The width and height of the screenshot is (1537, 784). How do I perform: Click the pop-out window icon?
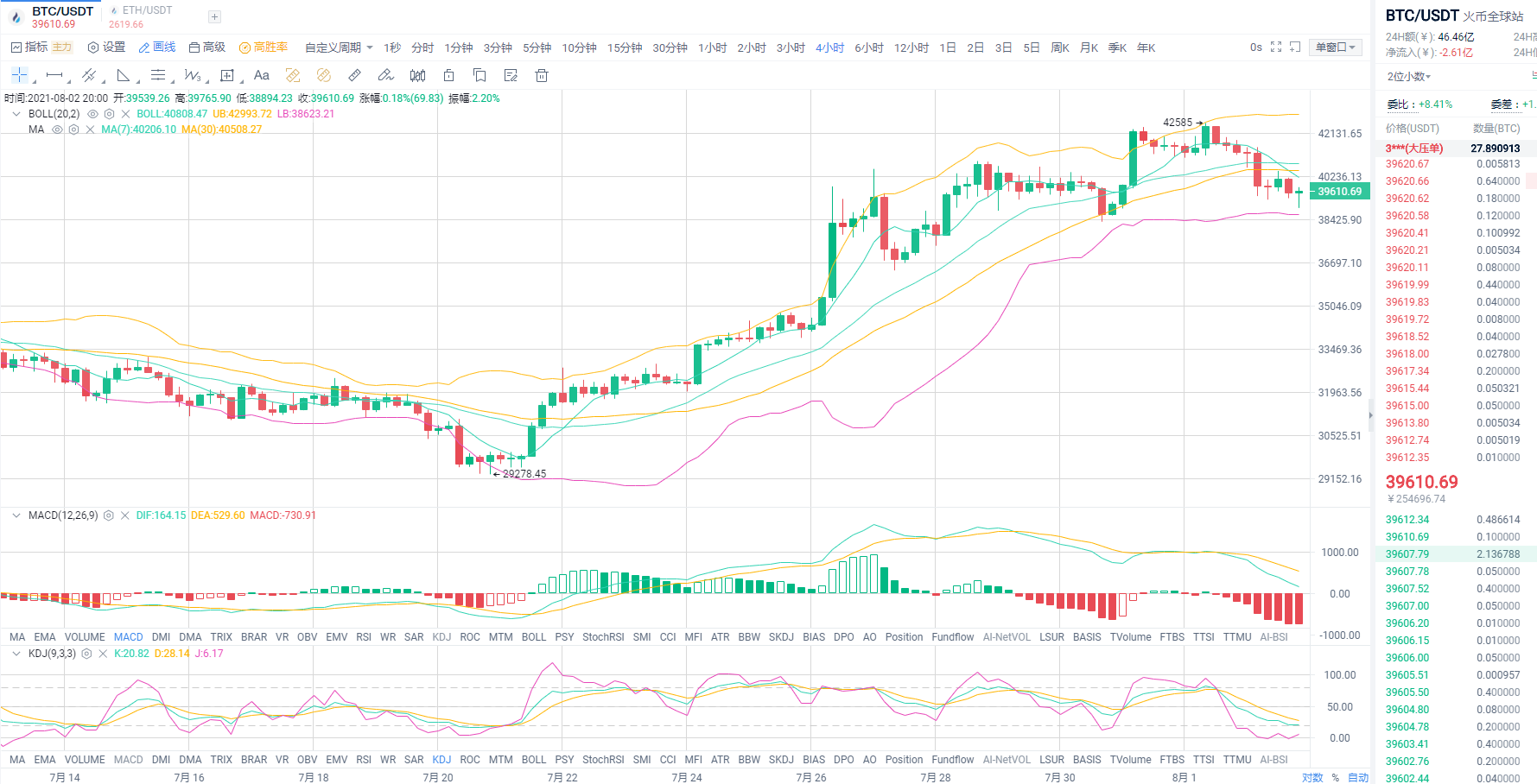[1295, 47]
